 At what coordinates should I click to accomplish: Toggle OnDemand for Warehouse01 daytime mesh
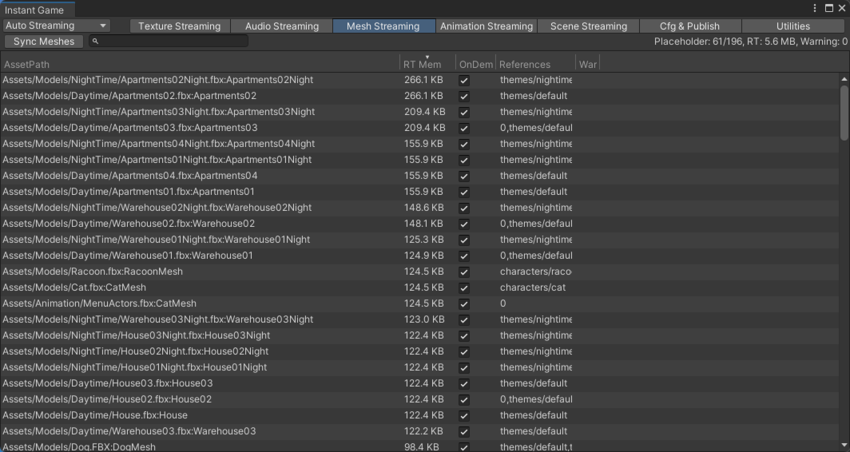pos(464,255)
